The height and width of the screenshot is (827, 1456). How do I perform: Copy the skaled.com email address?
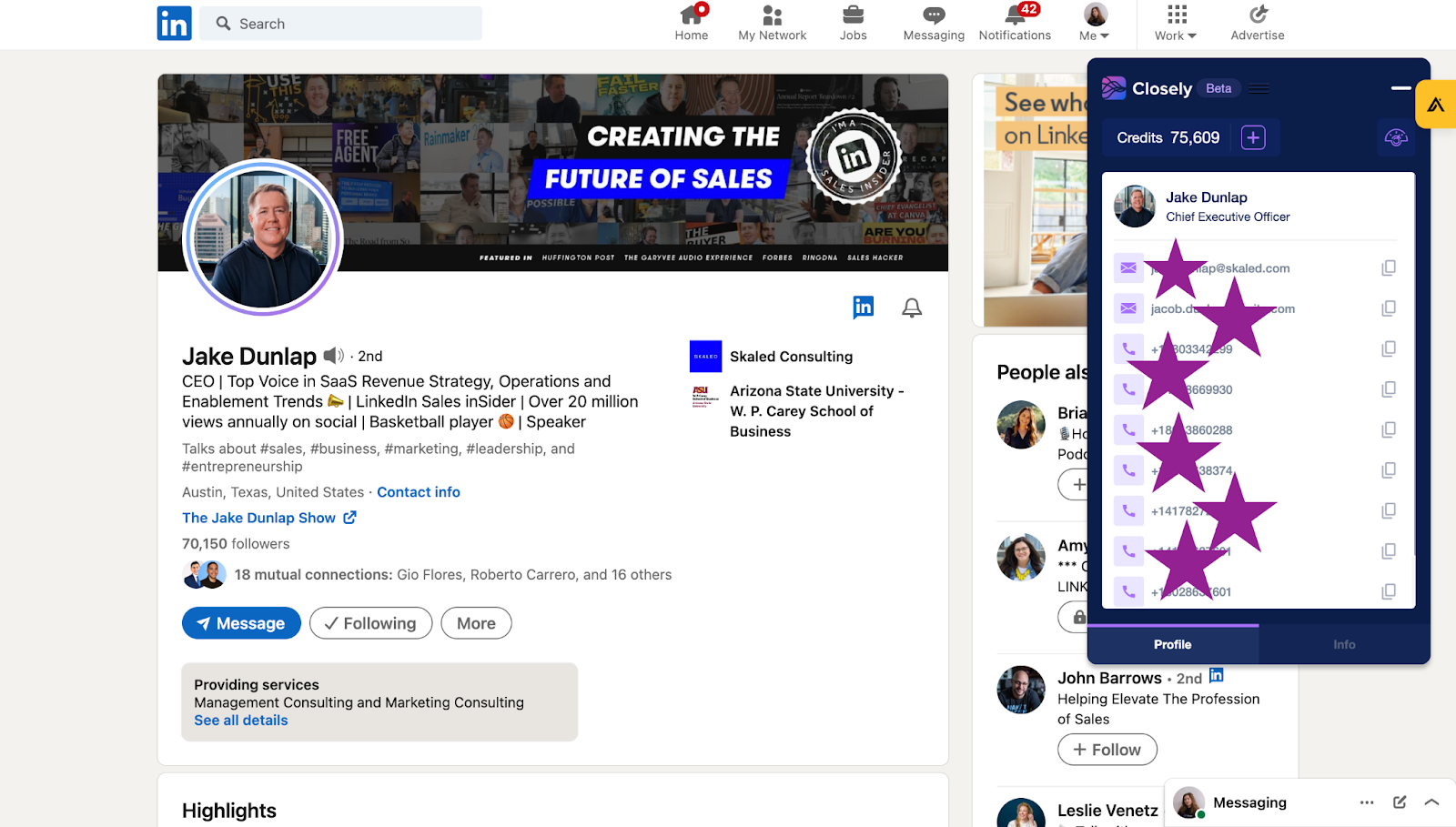[1389, 267]
